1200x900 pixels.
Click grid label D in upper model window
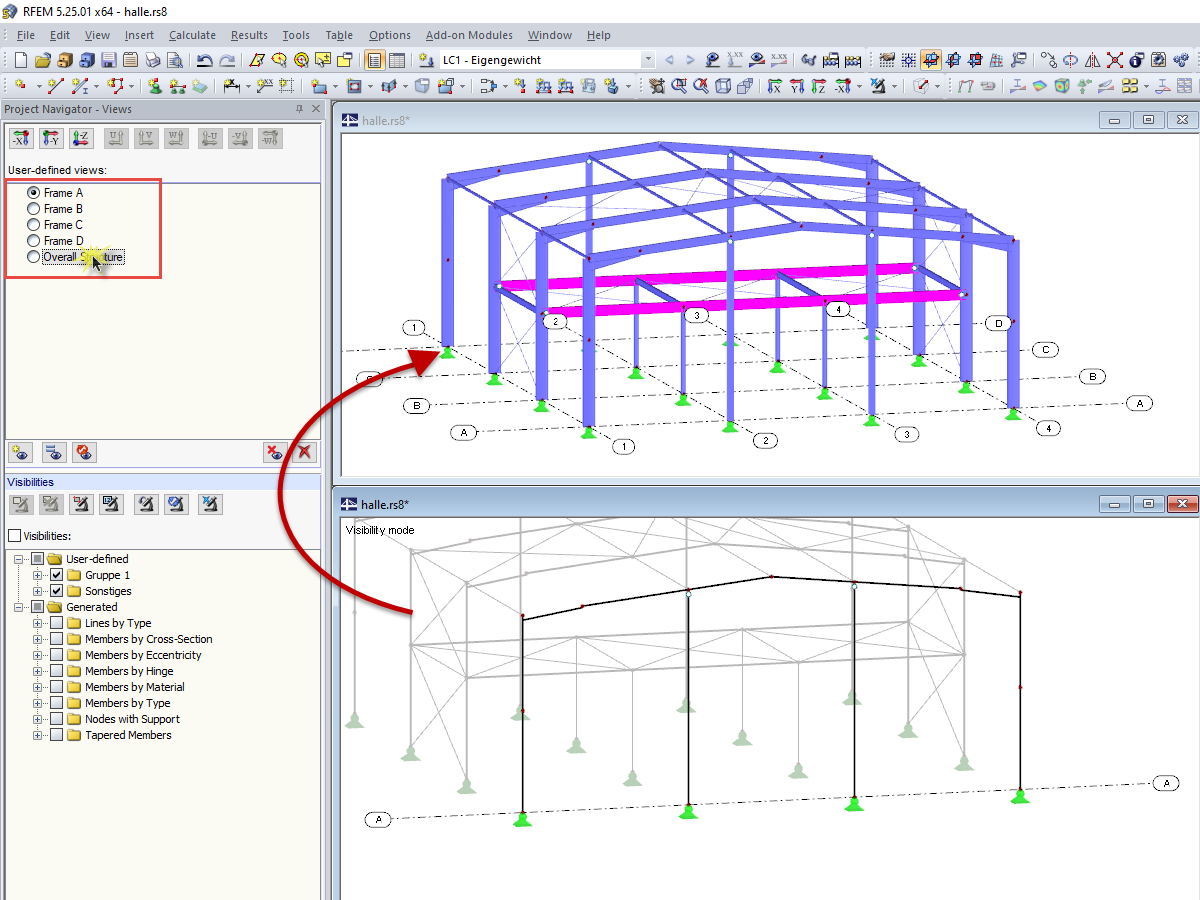[998, 323]
